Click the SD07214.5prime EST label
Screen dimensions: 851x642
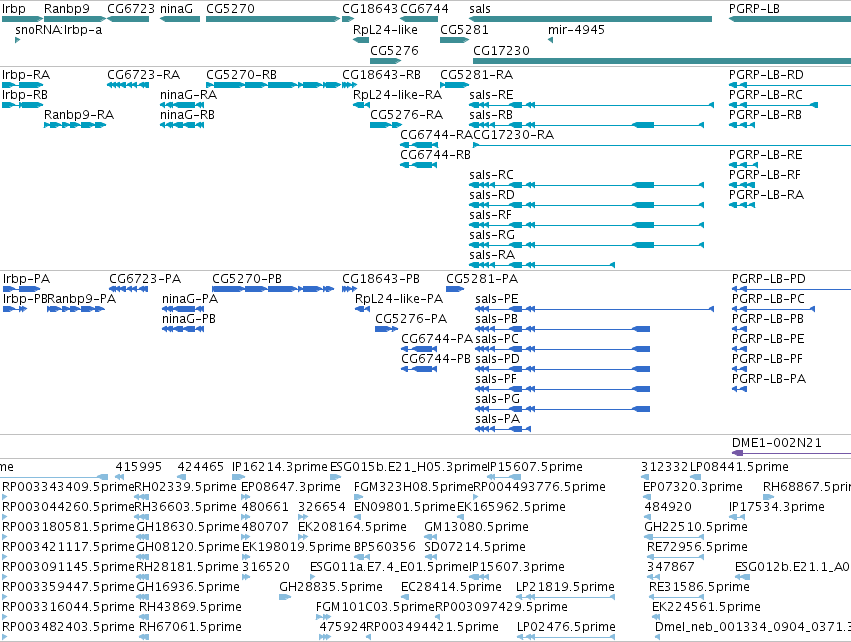point(474,546)
